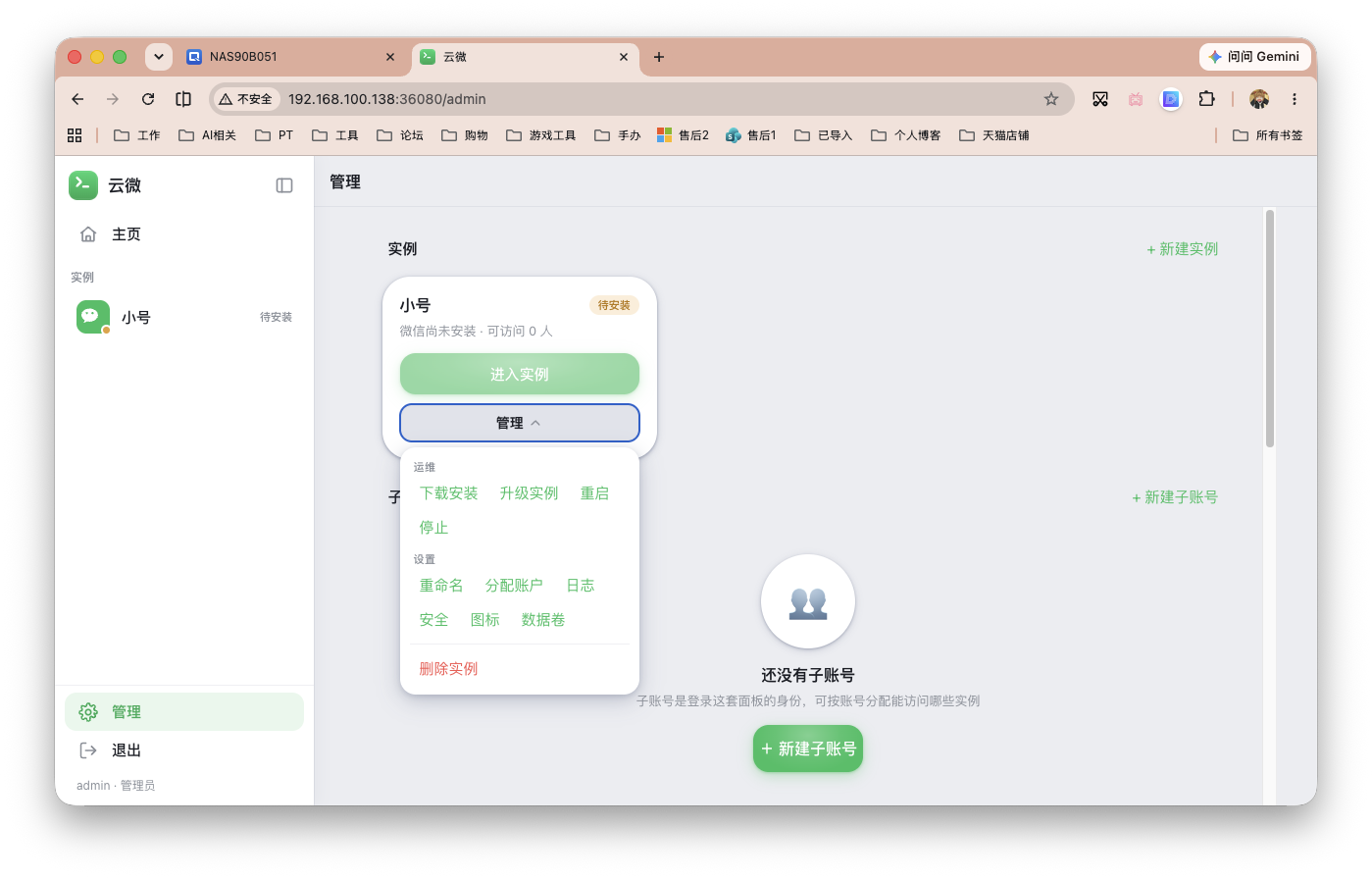Click the 管理 gear icon in sidebar

(88, 712)
